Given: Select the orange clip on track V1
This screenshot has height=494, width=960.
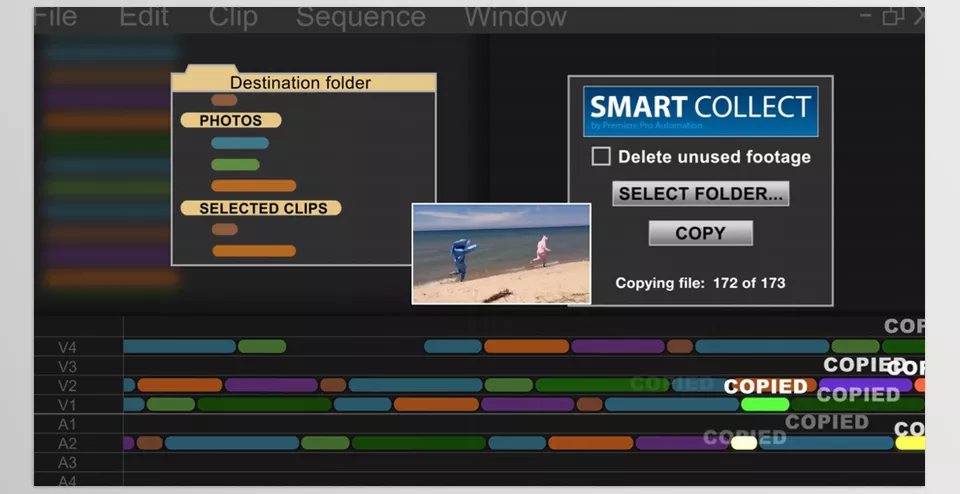Looking at the screenshot, I should pyautogui.click(x=436, y=404).
